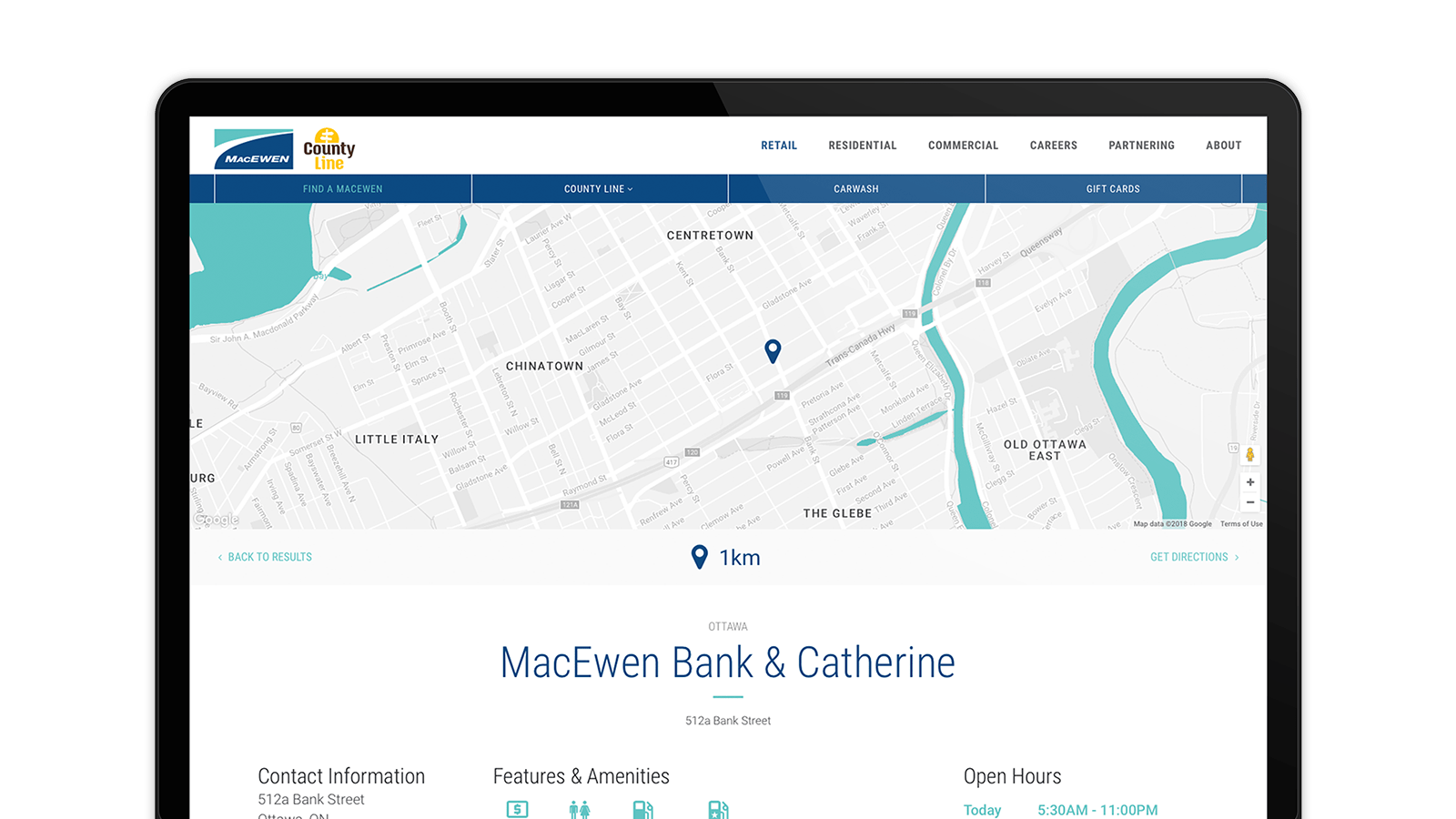Click the 512a Bank Street contact address
This screenshot has width=1456, height=819.
tap(311, 800)
